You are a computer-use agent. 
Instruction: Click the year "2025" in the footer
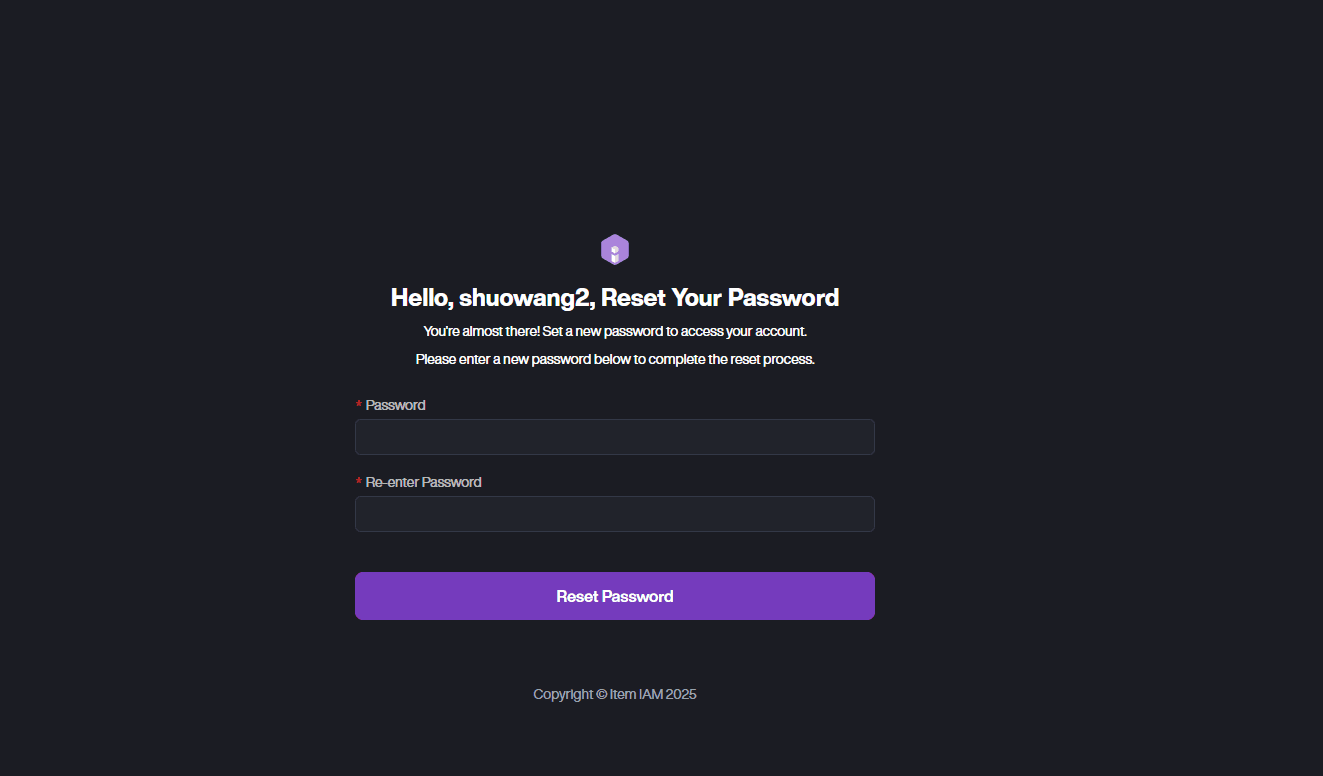(x=681, y=694)
